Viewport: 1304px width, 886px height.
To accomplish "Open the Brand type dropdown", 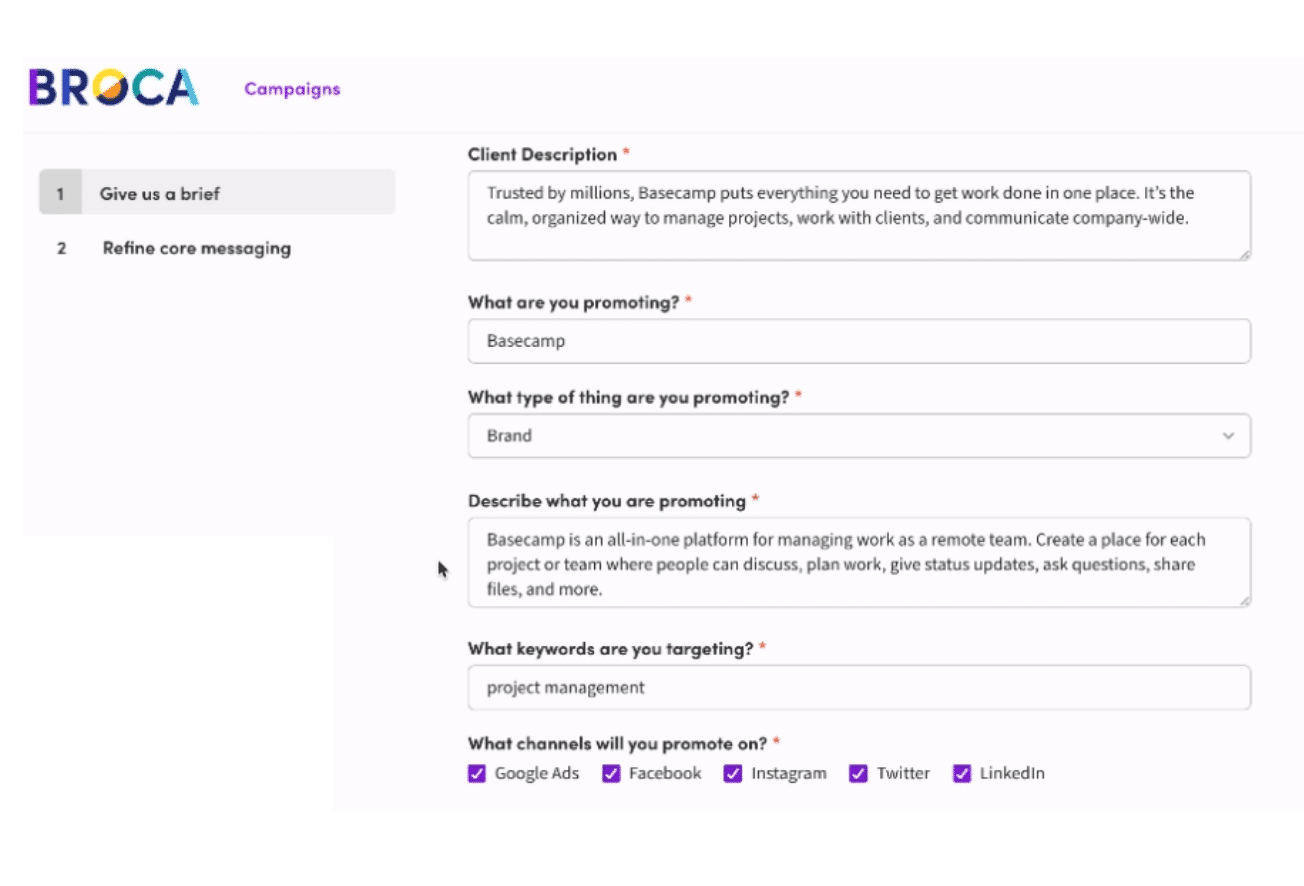I will [x=858, y=436].
